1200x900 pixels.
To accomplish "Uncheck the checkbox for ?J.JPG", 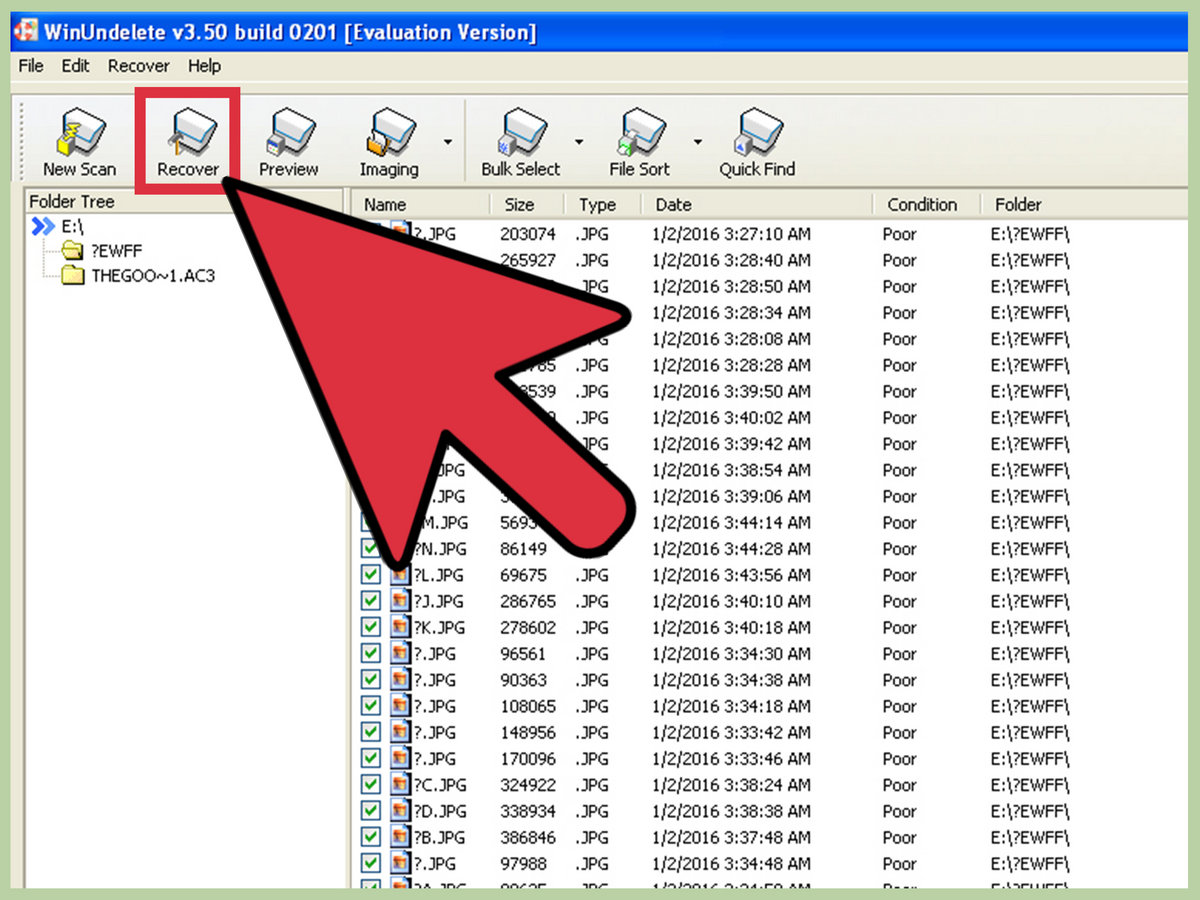I will [x=371, y=601].
